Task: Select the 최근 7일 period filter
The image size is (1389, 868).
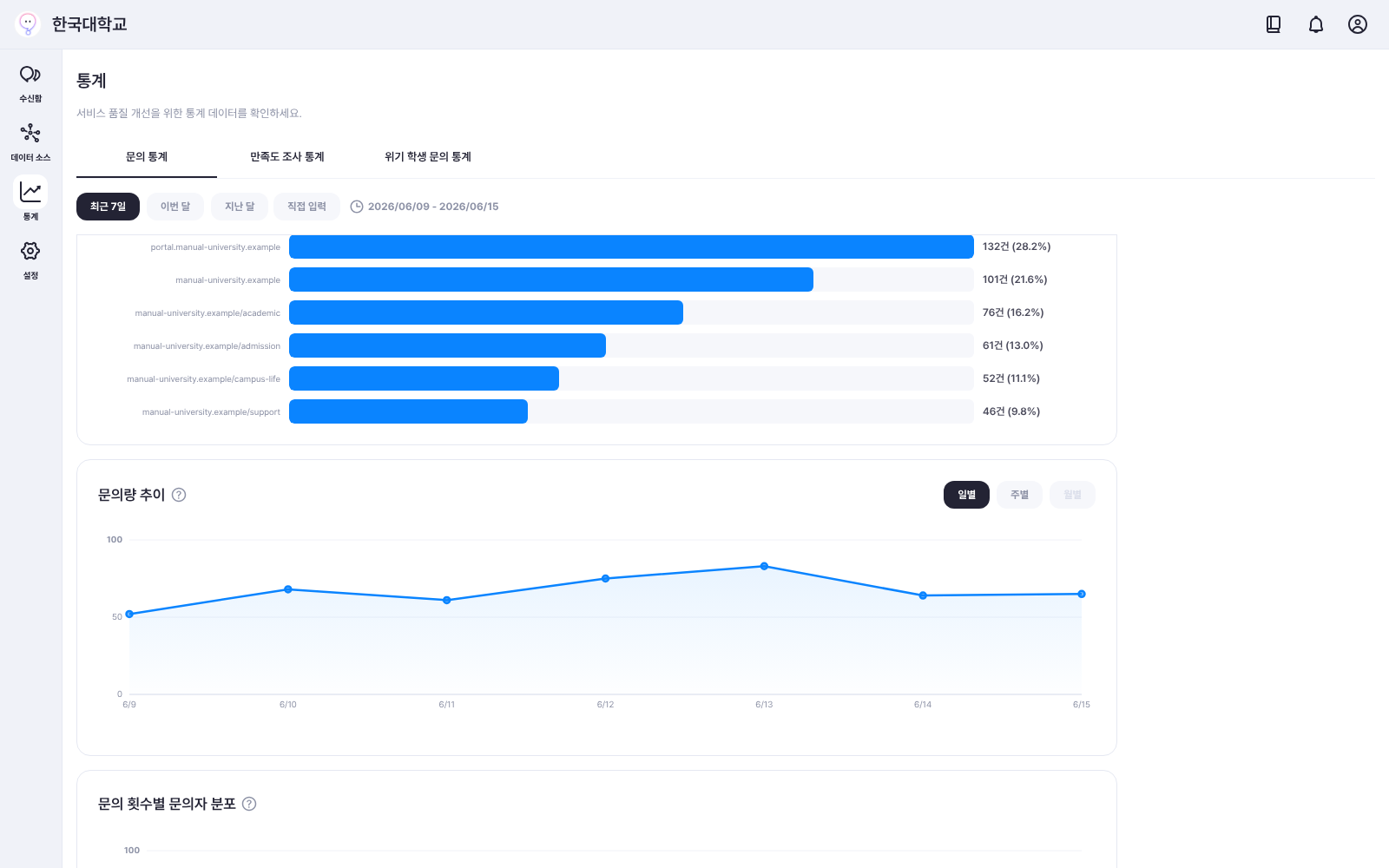Action: click(108, 207)
